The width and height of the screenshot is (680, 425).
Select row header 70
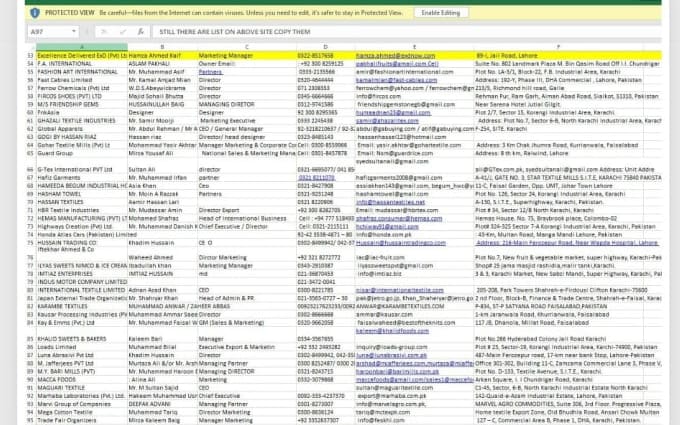[30, 202]
